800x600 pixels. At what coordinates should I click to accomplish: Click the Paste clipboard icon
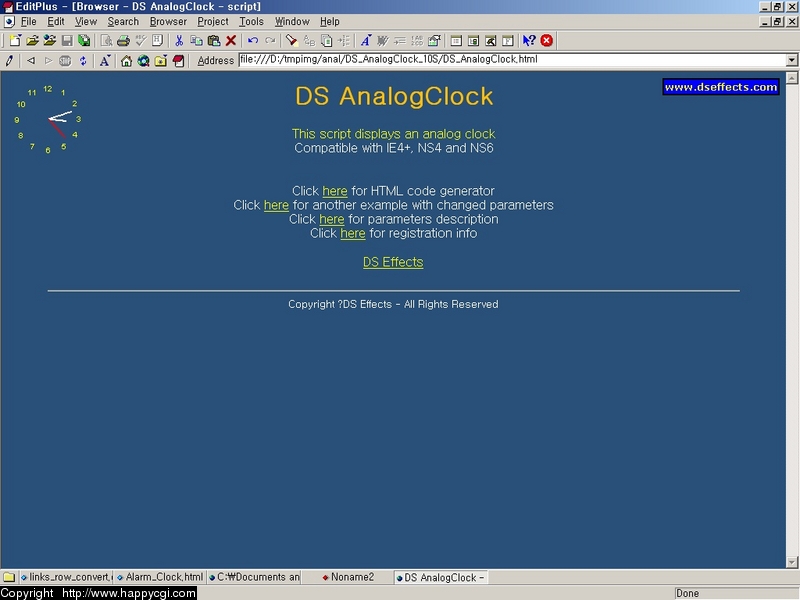coord(214,41)
